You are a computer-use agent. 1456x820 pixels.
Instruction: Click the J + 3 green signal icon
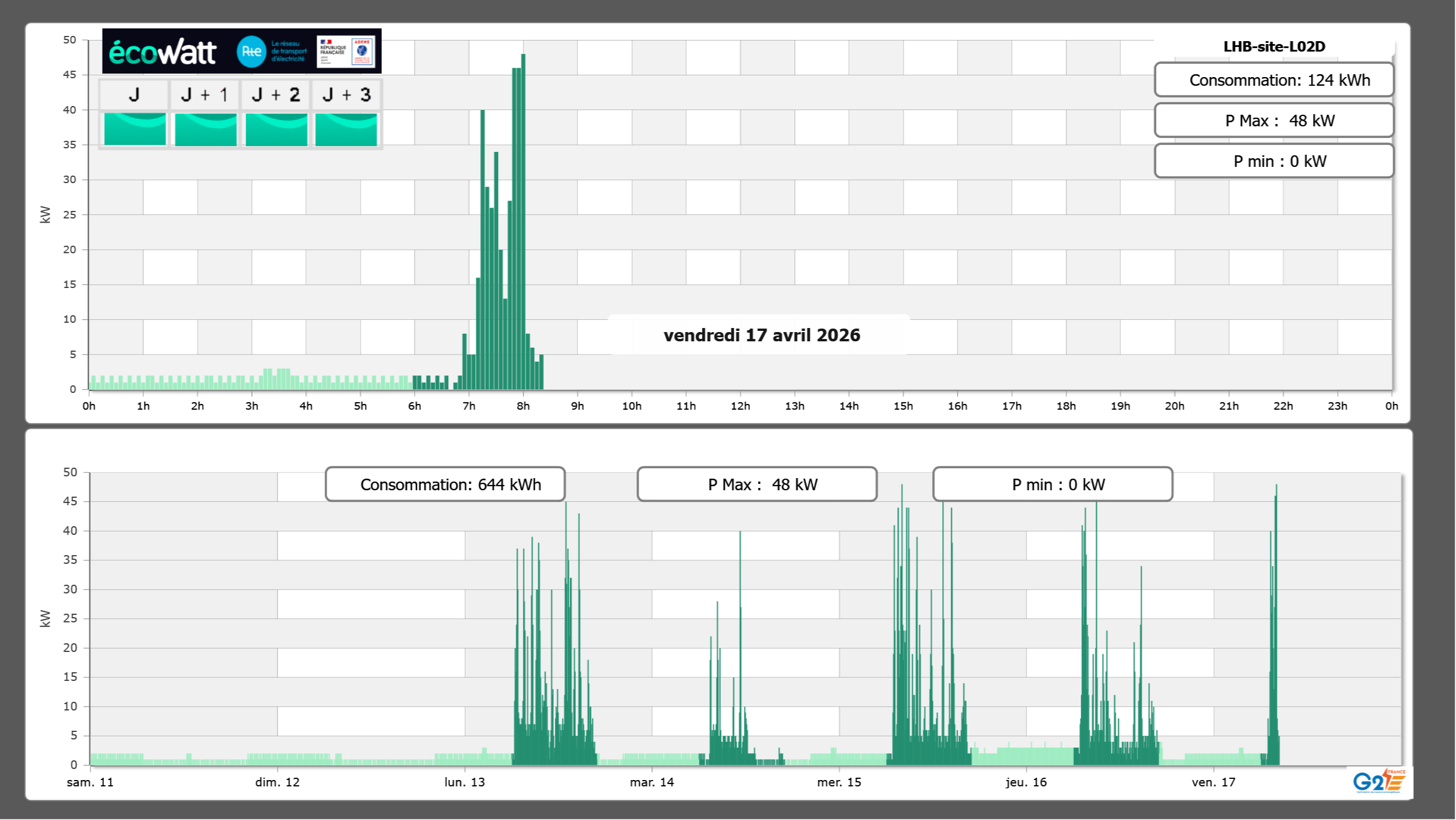346,129
